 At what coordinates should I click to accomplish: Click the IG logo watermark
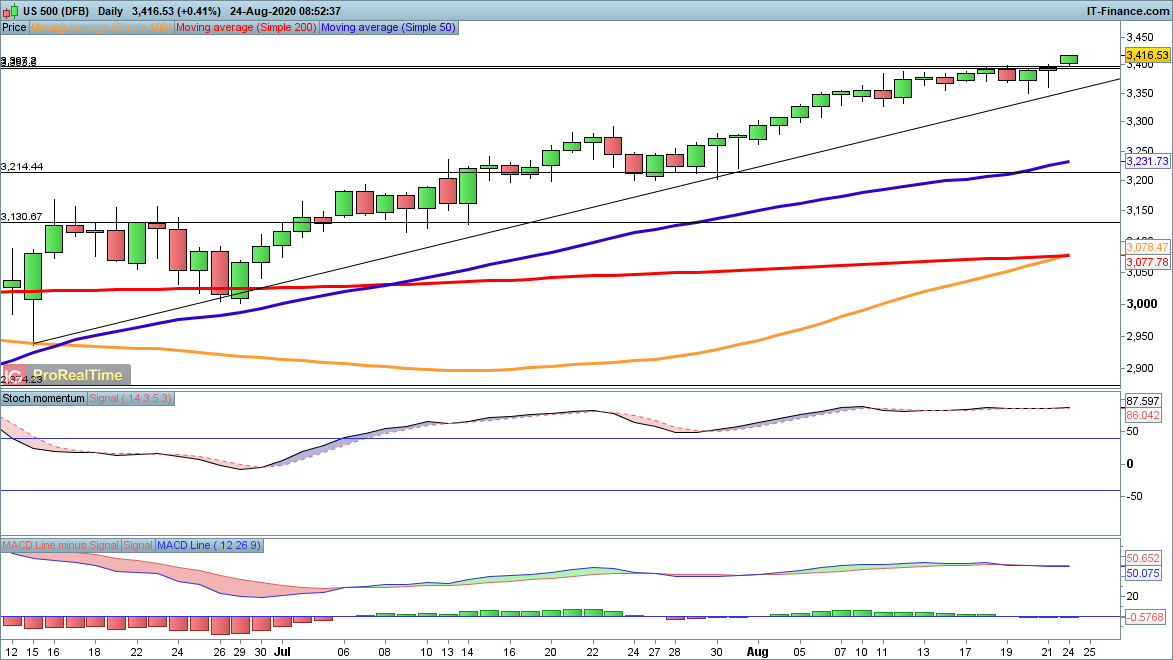(13, 376)
